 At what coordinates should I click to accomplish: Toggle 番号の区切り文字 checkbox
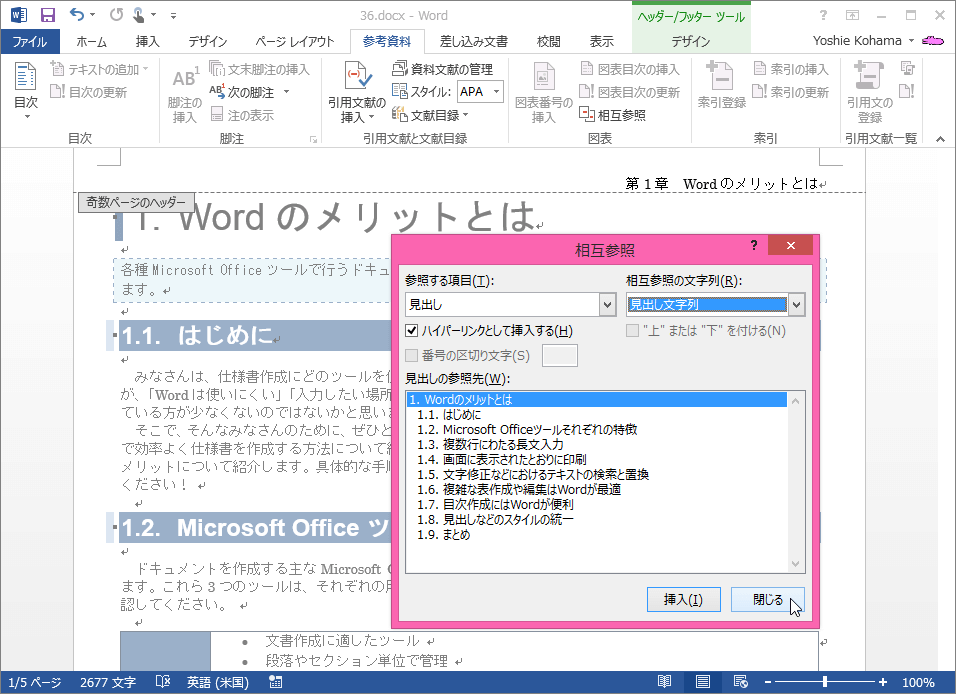[412, 356]
